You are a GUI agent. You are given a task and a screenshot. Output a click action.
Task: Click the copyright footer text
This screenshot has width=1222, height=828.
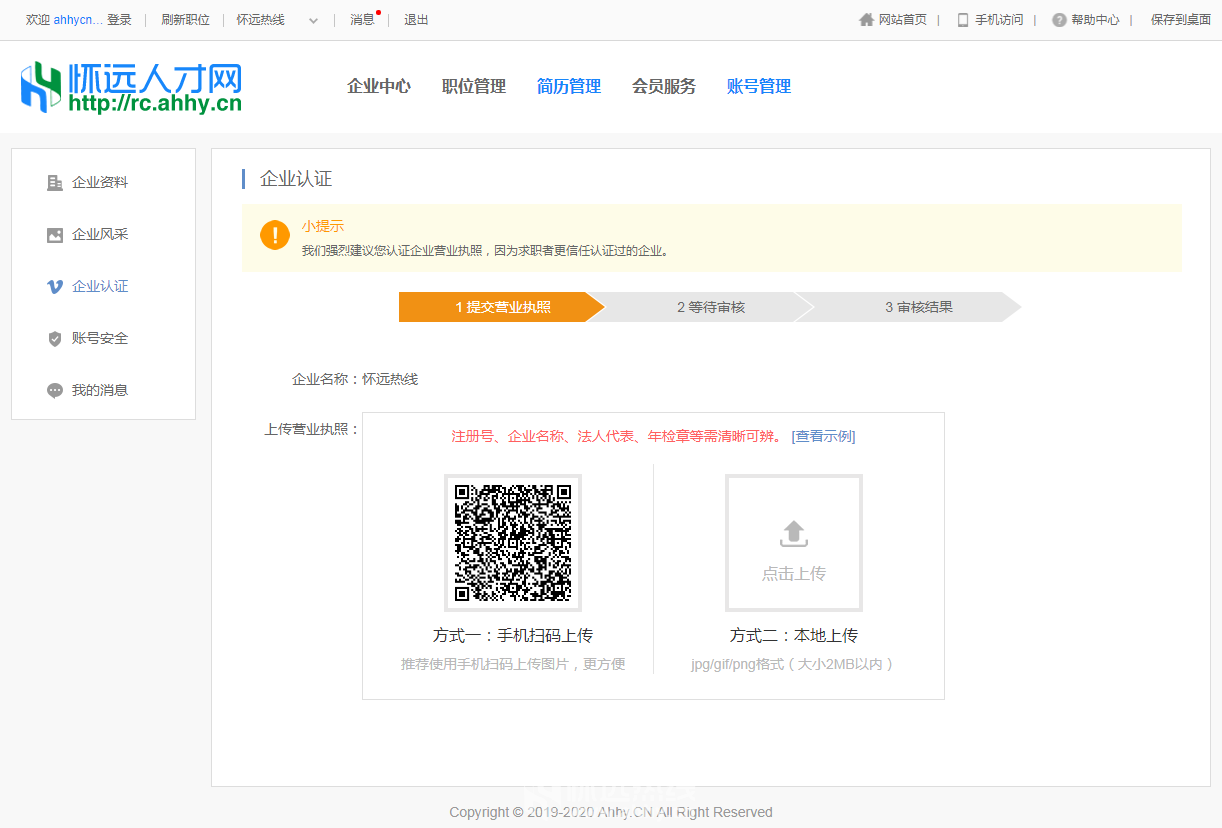coord(611,812)
